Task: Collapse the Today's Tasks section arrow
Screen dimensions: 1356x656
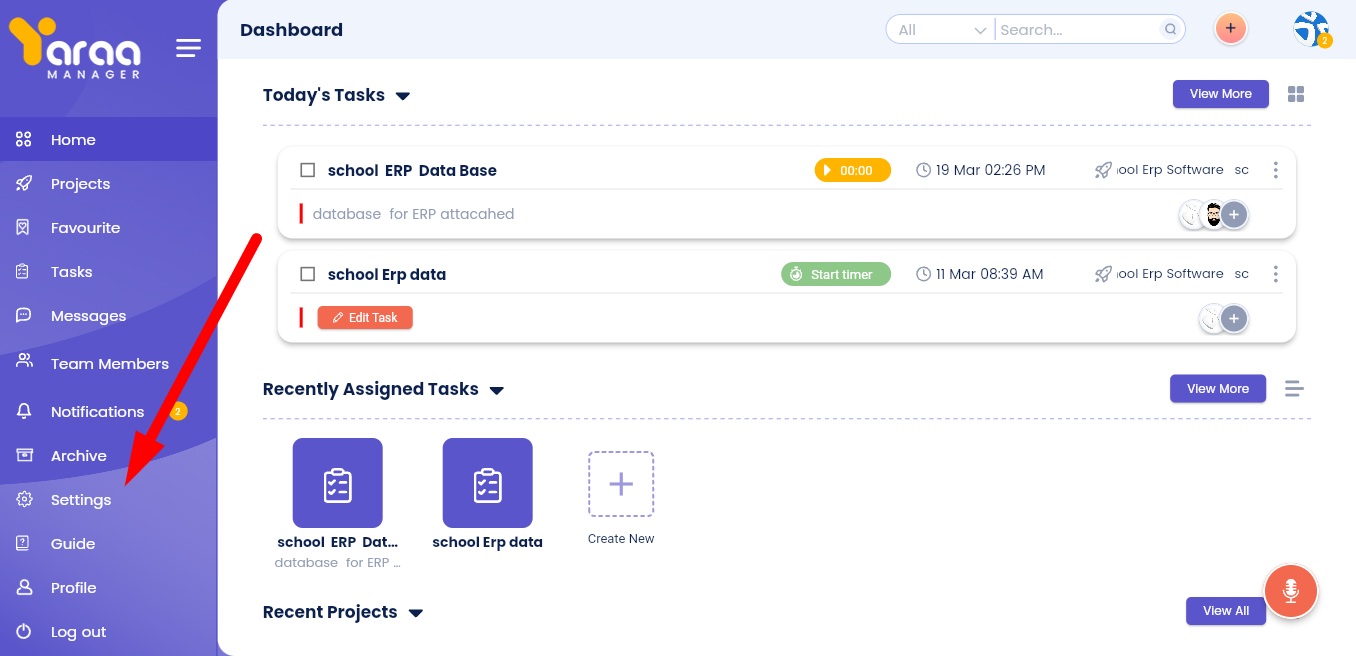Action: tap(403, 96)
